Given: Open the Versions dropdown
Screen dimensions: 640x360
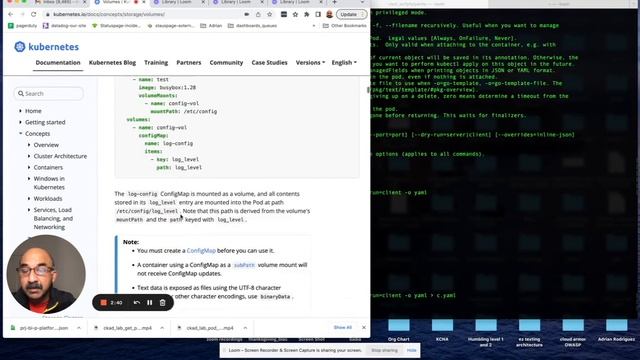Looking at the screenshot, I should coord(310,62).
